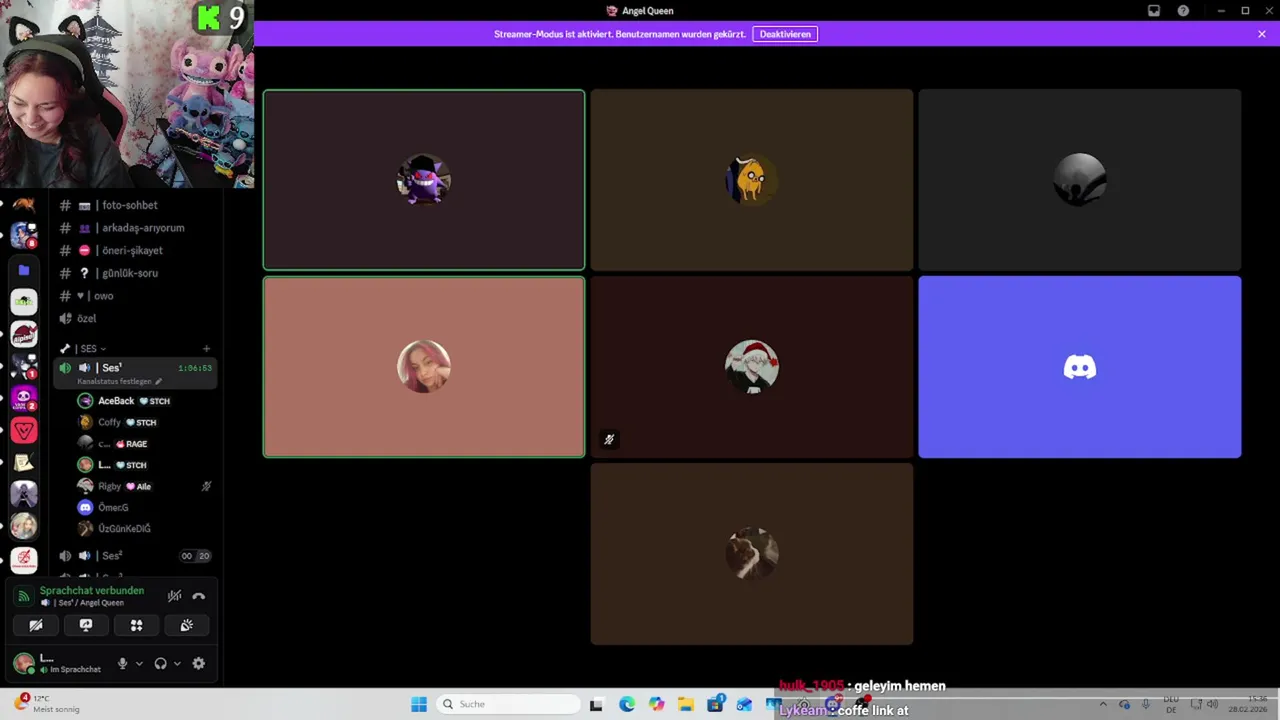
Task: Open Copilot from the taskbar
Action: click(656, 704)
